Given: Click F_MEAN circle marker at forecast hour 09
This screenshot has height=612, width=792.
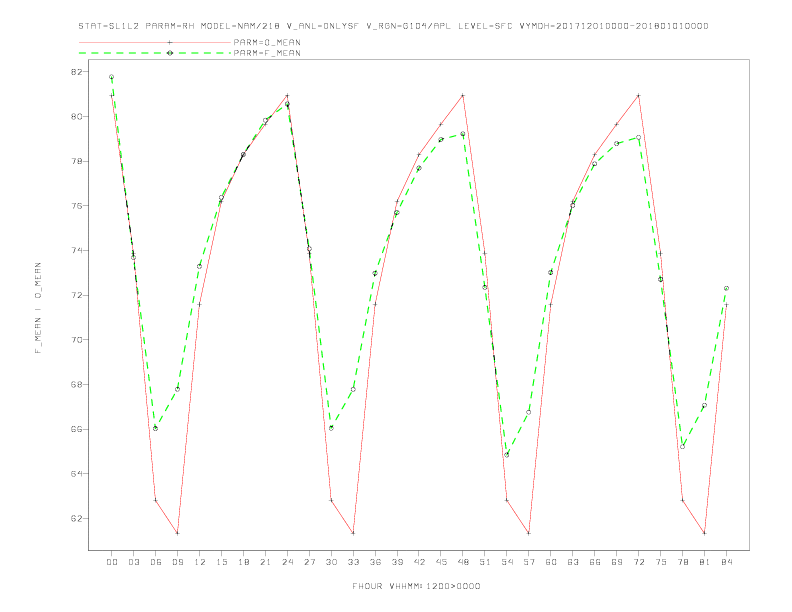Looking at the screenshot, I should (177, 389).
